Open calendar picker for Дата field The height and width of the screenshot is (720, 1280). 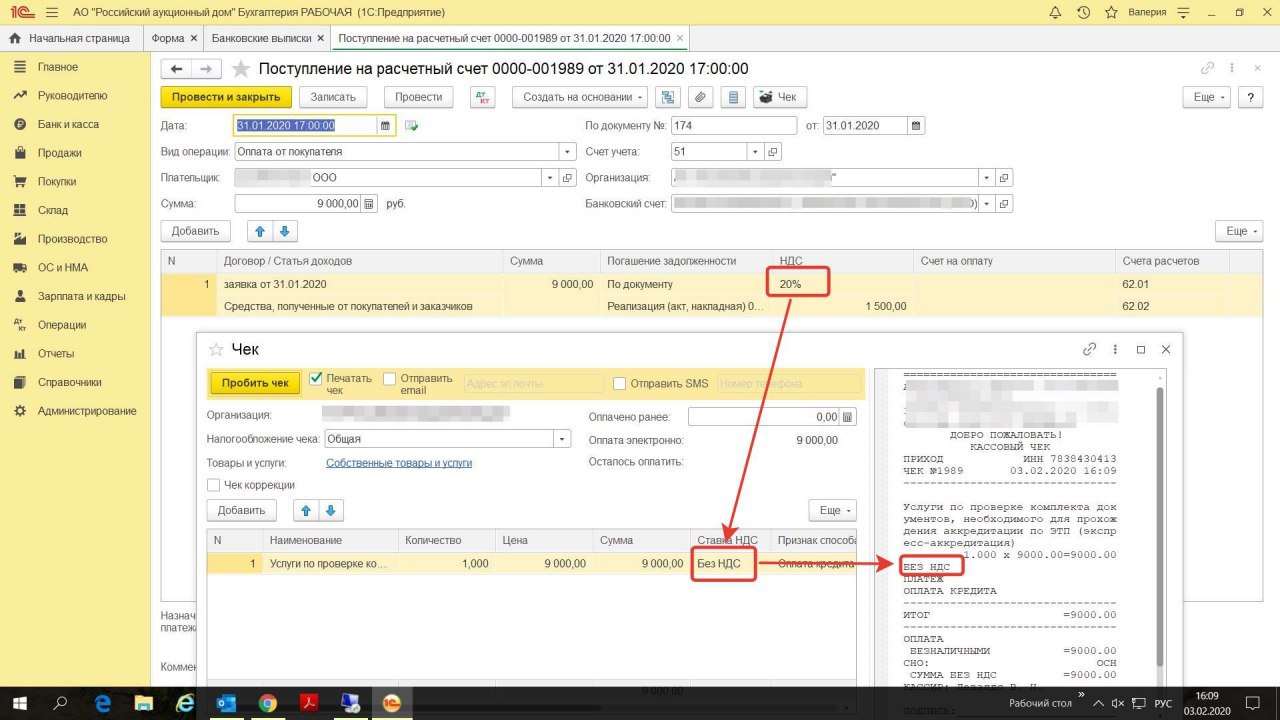(x=385, y=126)
